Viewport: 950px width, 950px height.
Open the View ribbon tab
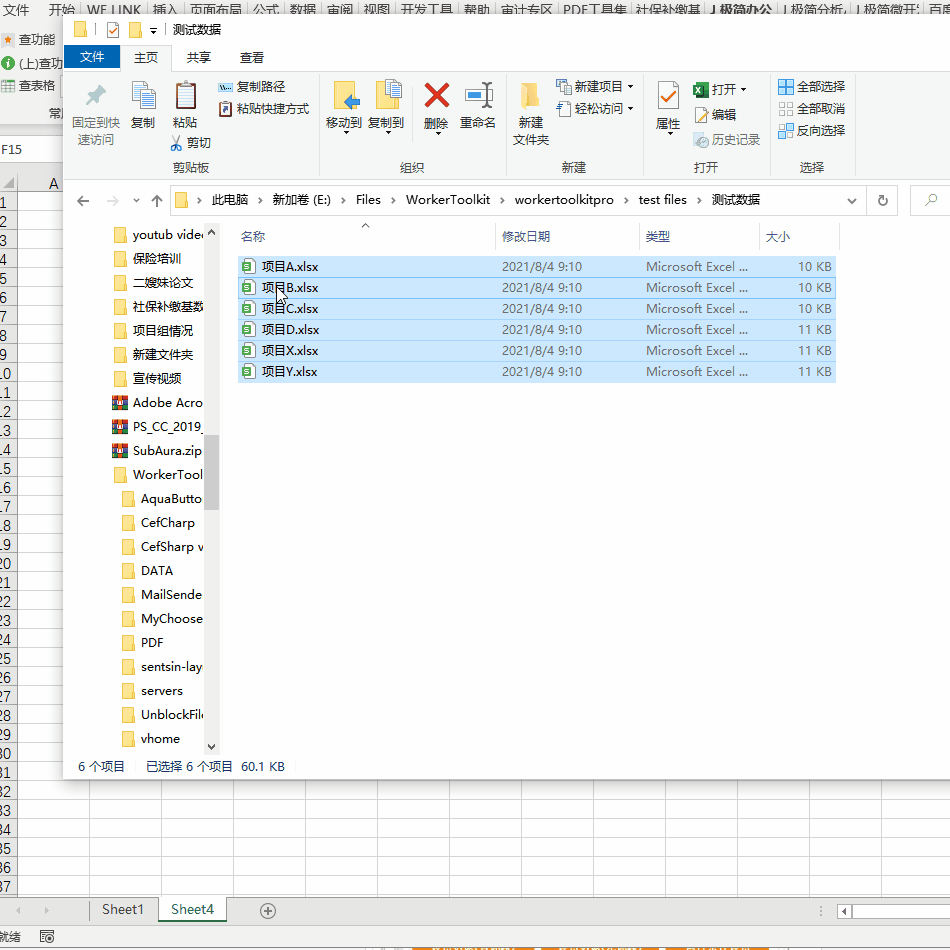(252, 58)
